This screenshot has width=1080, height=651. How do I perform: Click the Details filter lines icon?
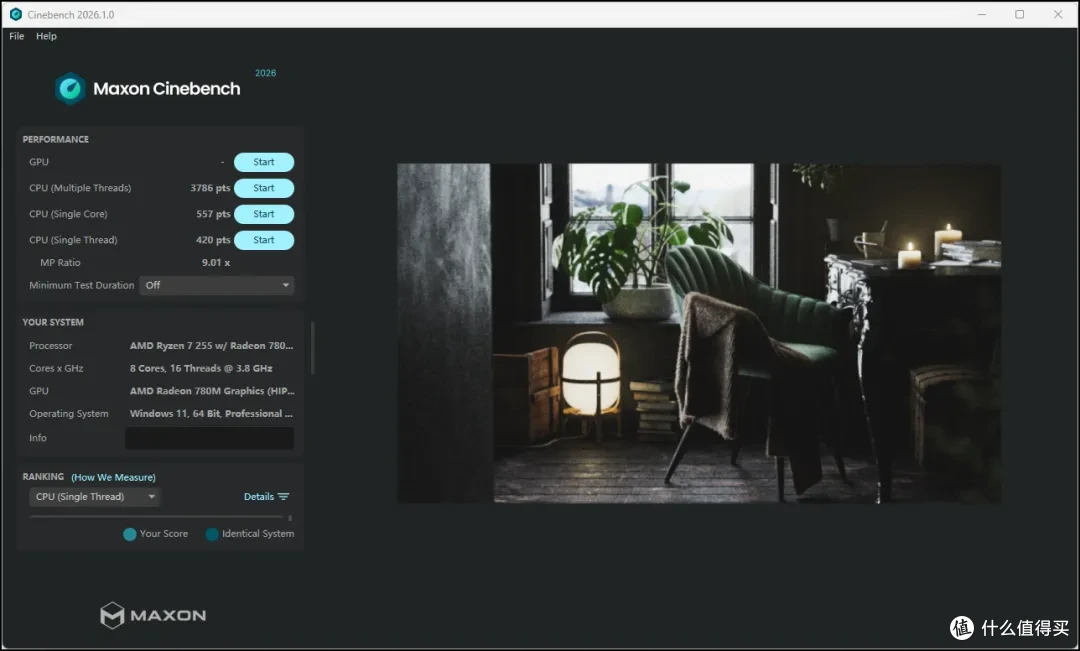coord(284,497)
